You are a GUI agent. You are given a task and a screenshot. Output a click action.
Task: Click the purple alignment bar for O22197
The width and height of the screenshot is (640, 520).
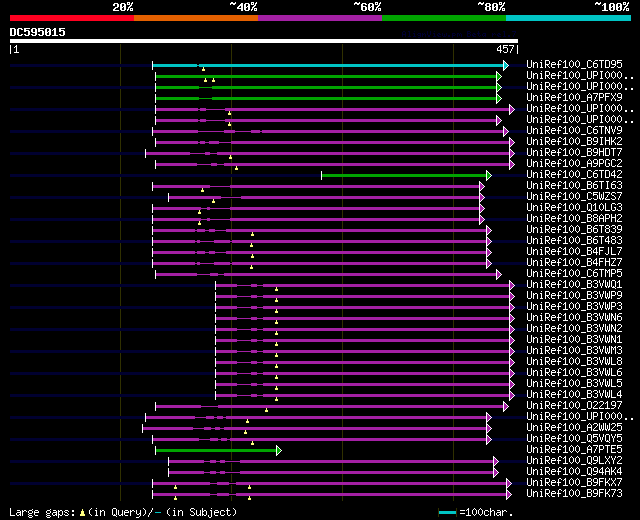coord(330,407)
